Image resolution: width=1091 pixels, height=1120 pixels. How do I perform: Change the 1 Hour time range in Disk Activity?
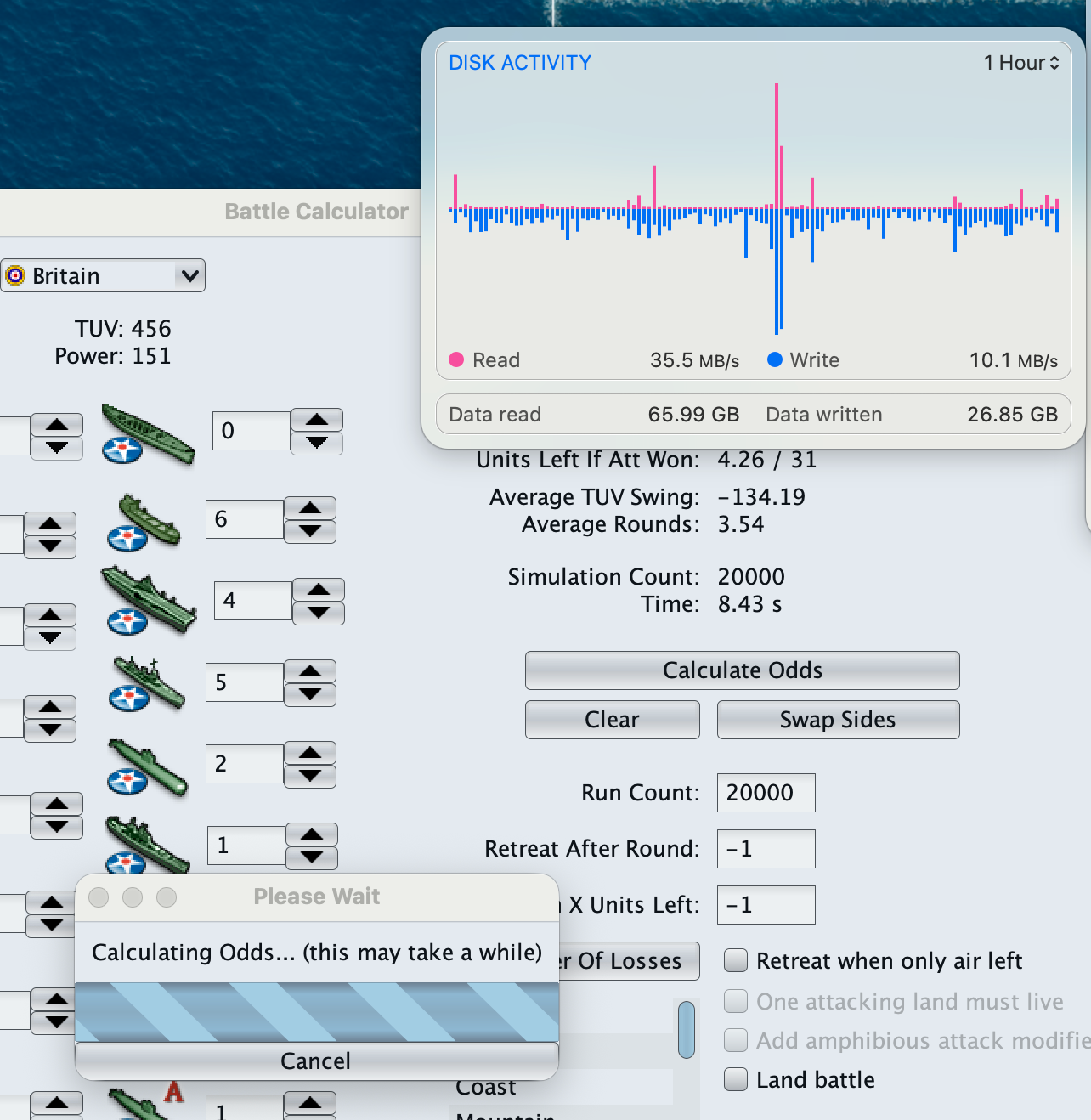coord(1020,62)
